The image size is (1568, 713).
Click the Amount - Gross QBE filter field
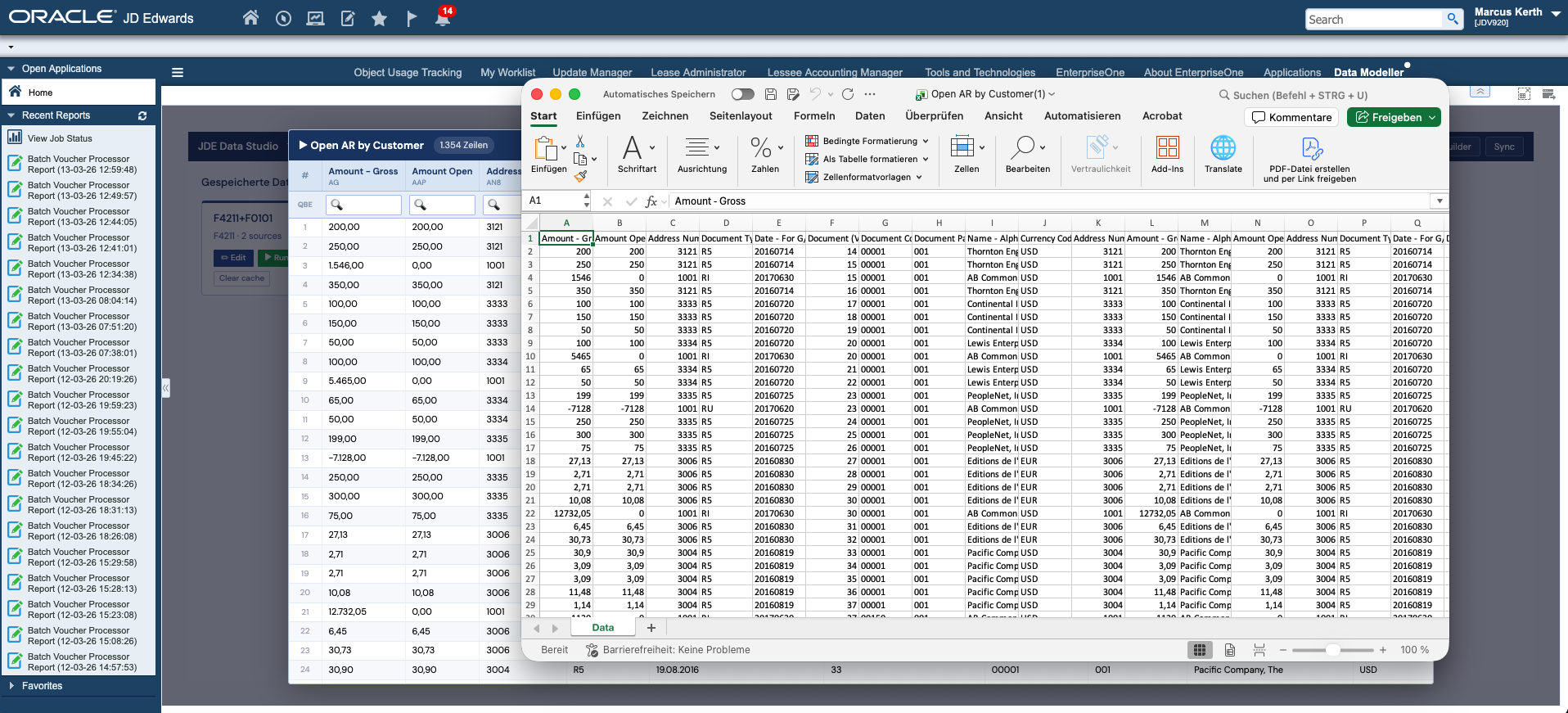coord(363,205)
